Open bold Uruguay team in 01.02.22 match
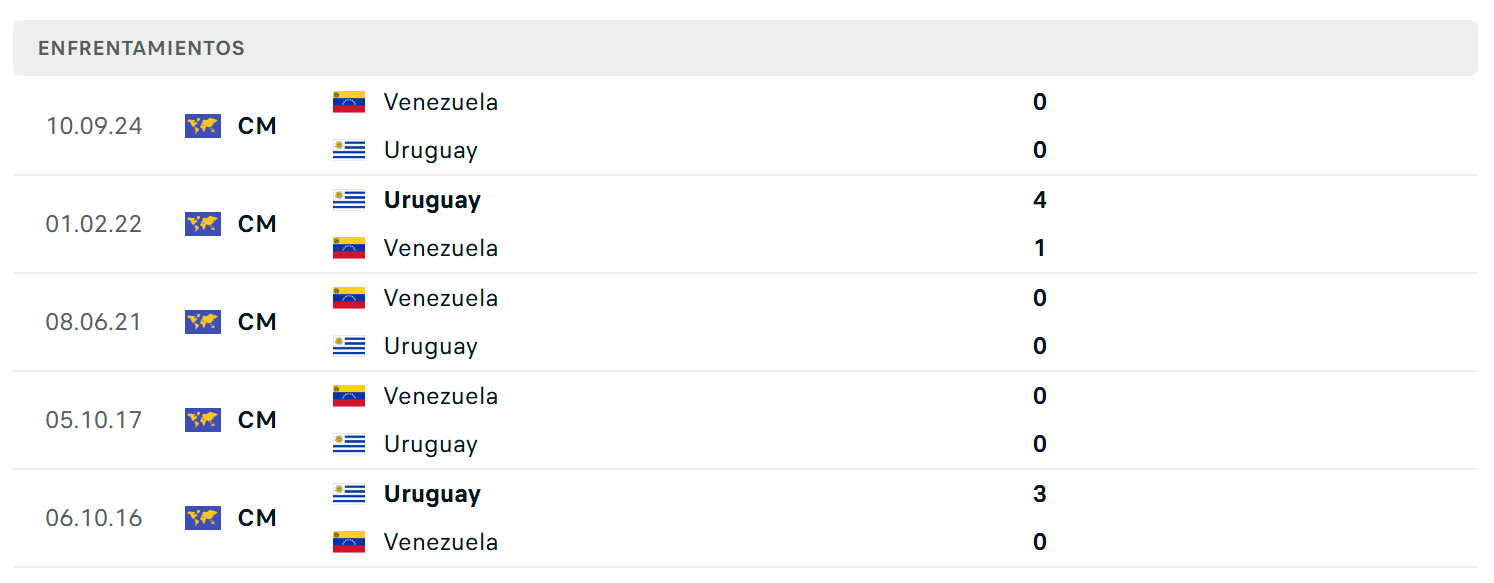This screenshot has height=583, width=1494. (432, 201)
